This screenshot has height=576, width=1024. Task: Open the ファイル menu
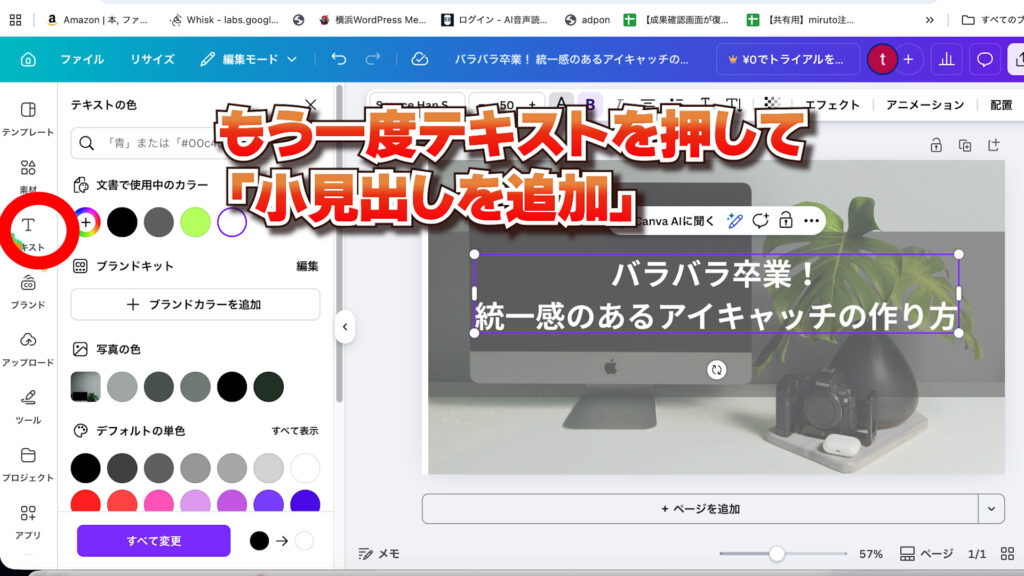click(82, 59)
